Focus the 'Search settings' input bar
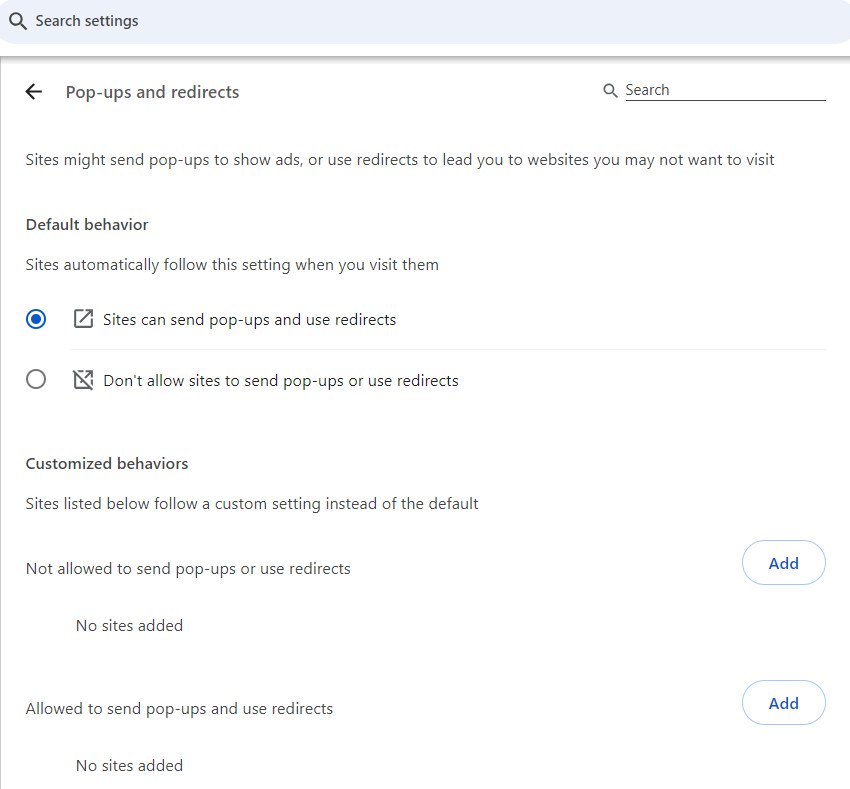 pos(425,21)
